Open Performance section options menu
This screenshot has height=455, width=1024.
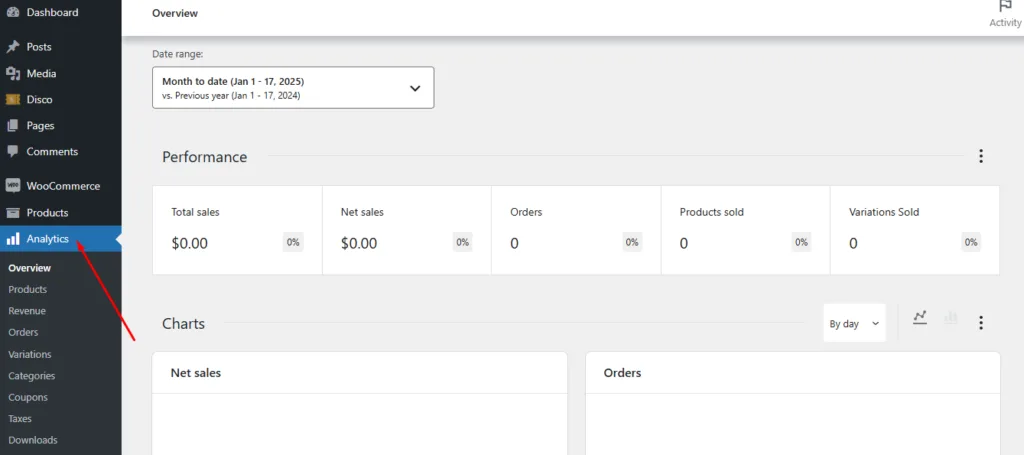pos(980,156)
